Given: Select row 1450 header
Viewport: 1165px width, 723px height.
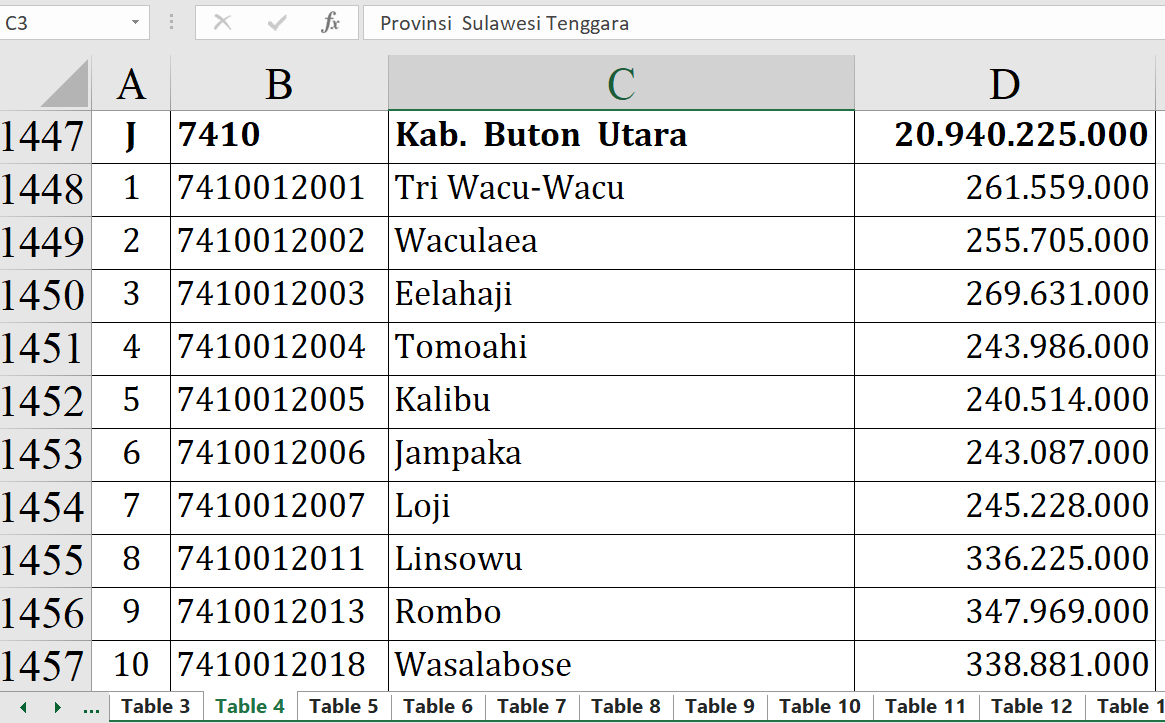Looking at the screenshot, I should click(44, 295).
